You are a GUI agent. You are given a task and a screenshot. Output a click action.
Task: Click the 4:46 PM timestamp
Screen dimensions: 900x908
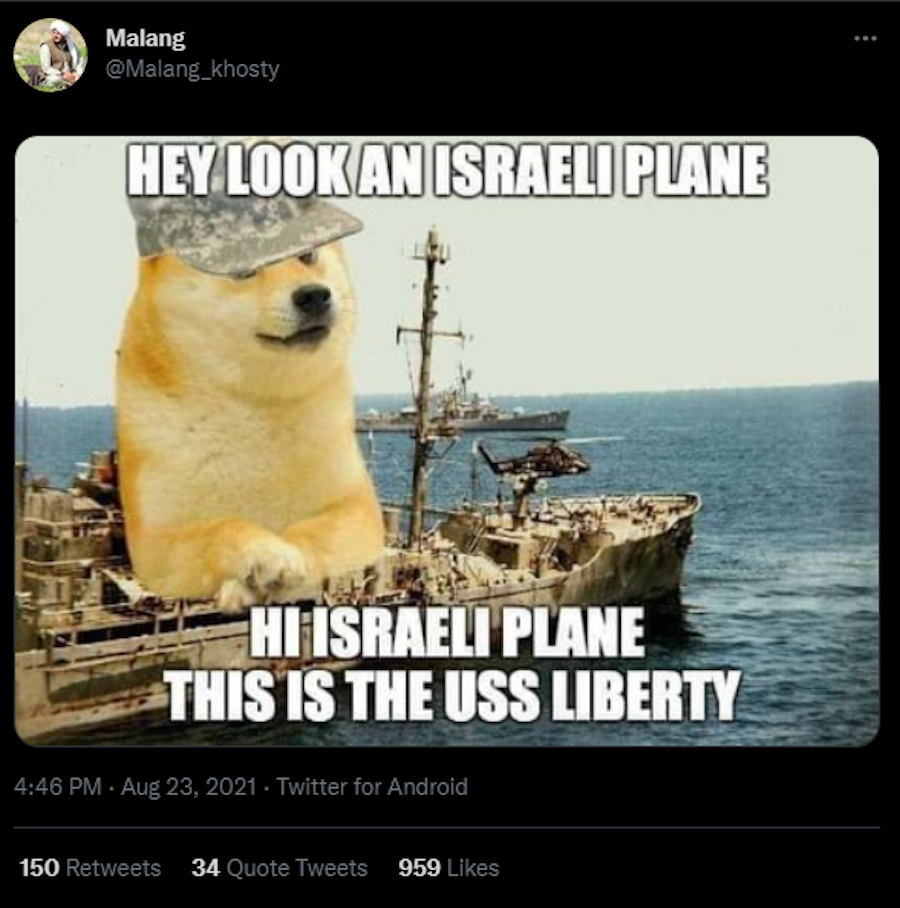coord(57,787)
